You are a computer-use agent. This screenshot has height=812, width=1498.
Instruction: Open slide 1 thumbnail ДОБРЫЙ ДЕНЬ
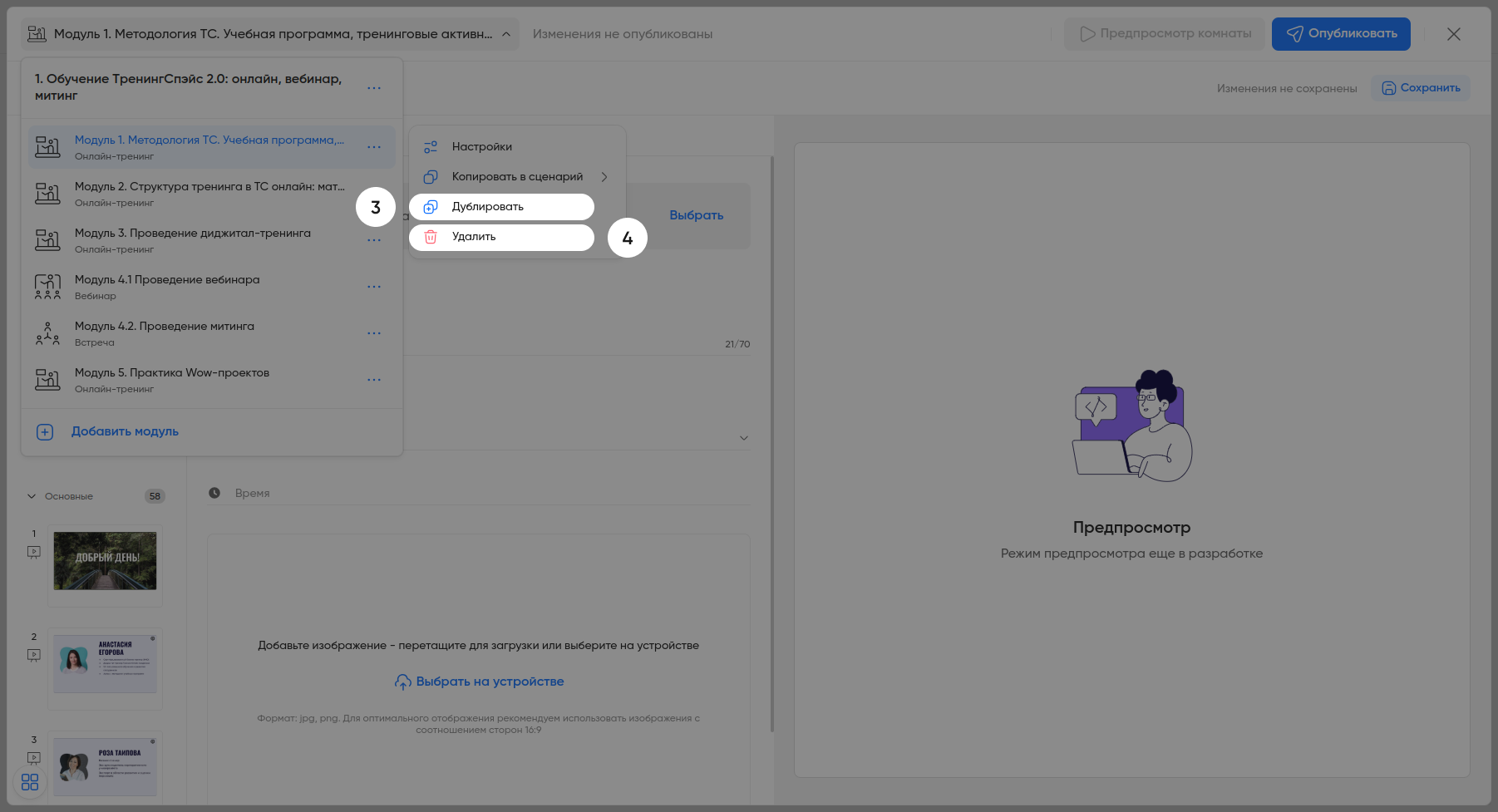(x=105, y=561)
